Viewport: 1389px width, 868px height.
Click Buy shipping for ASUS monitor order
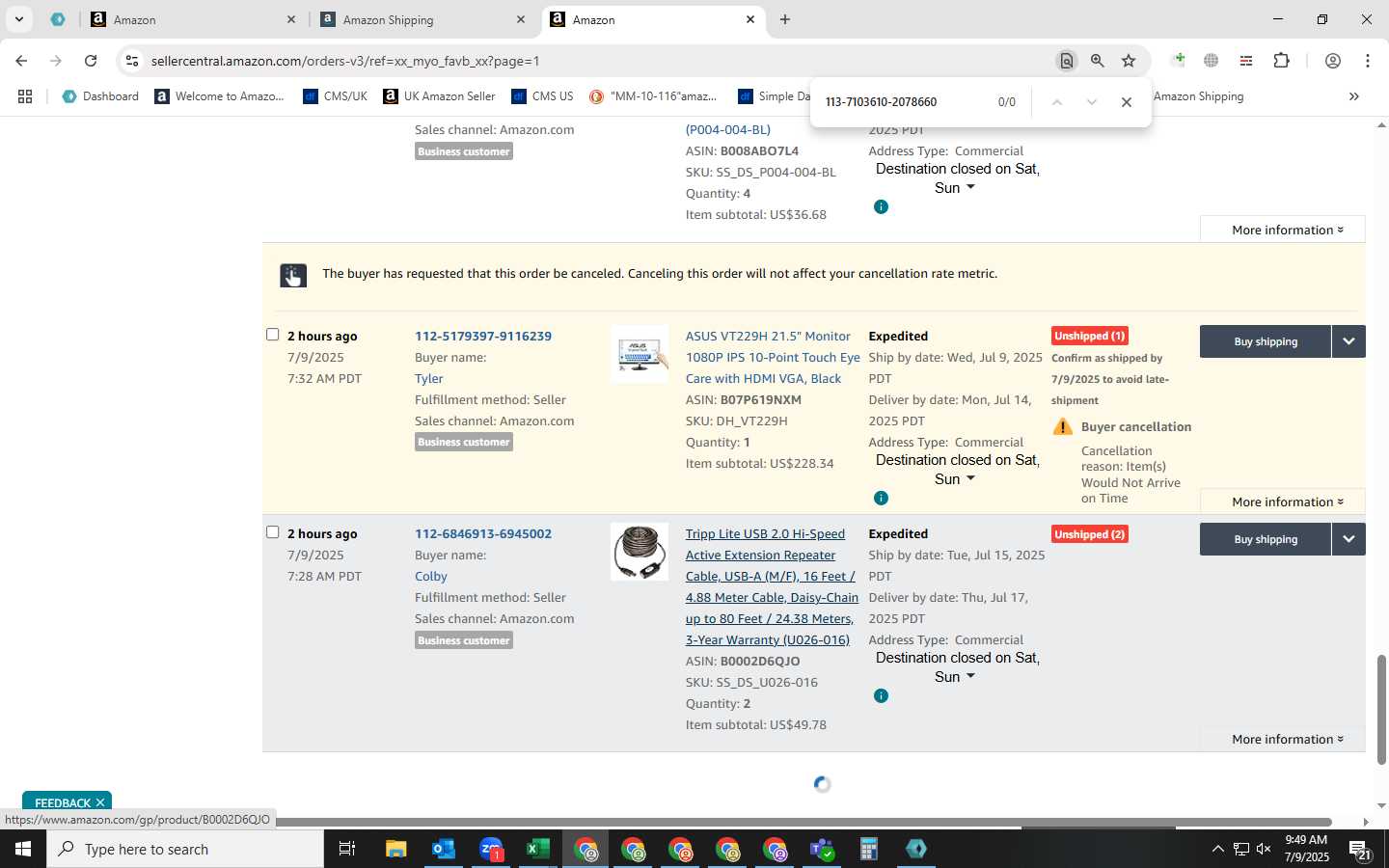coord(1266,341)
